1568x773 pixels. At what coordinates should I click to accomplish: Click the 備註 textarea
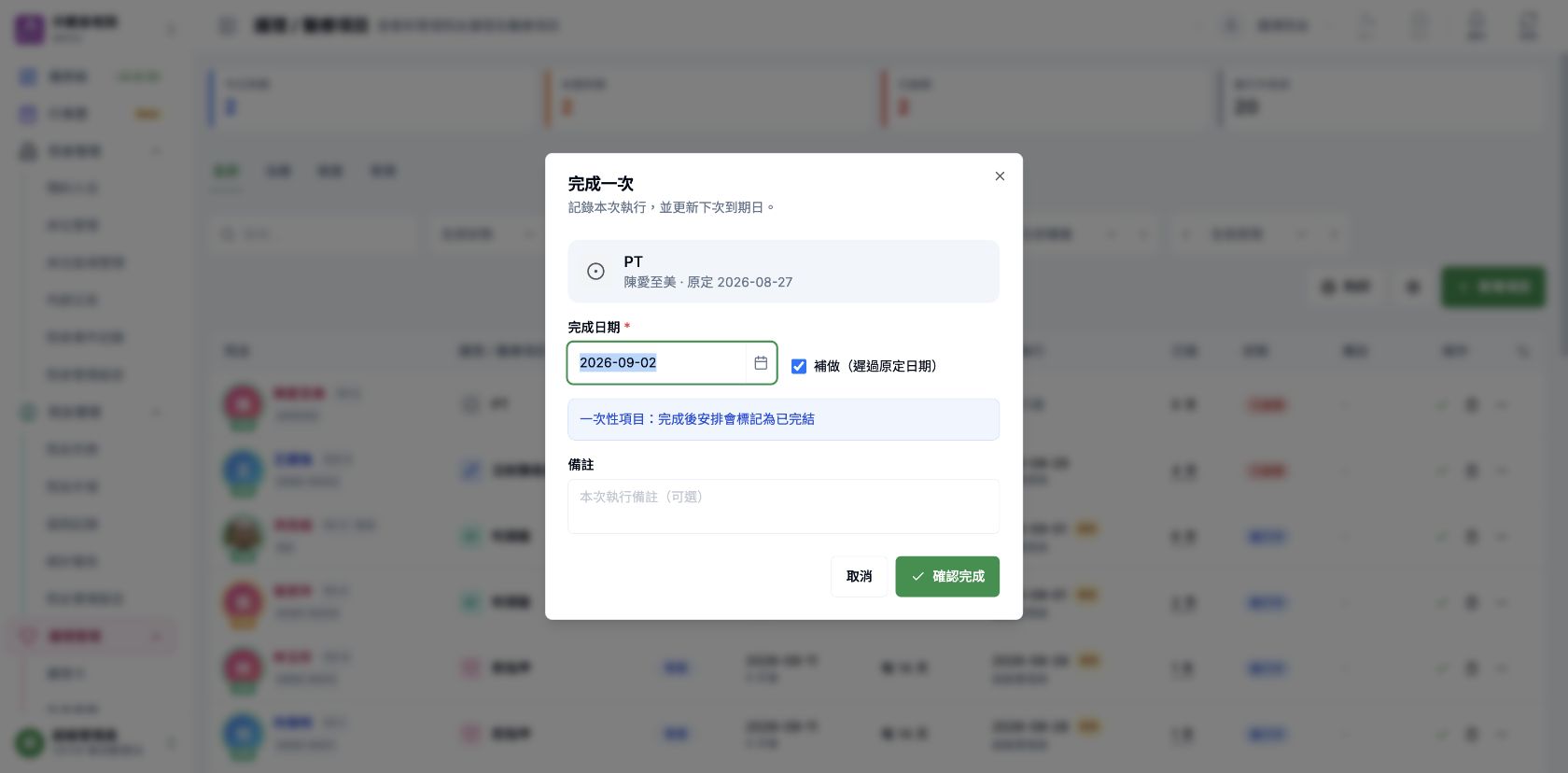click(x=783, y=506)
